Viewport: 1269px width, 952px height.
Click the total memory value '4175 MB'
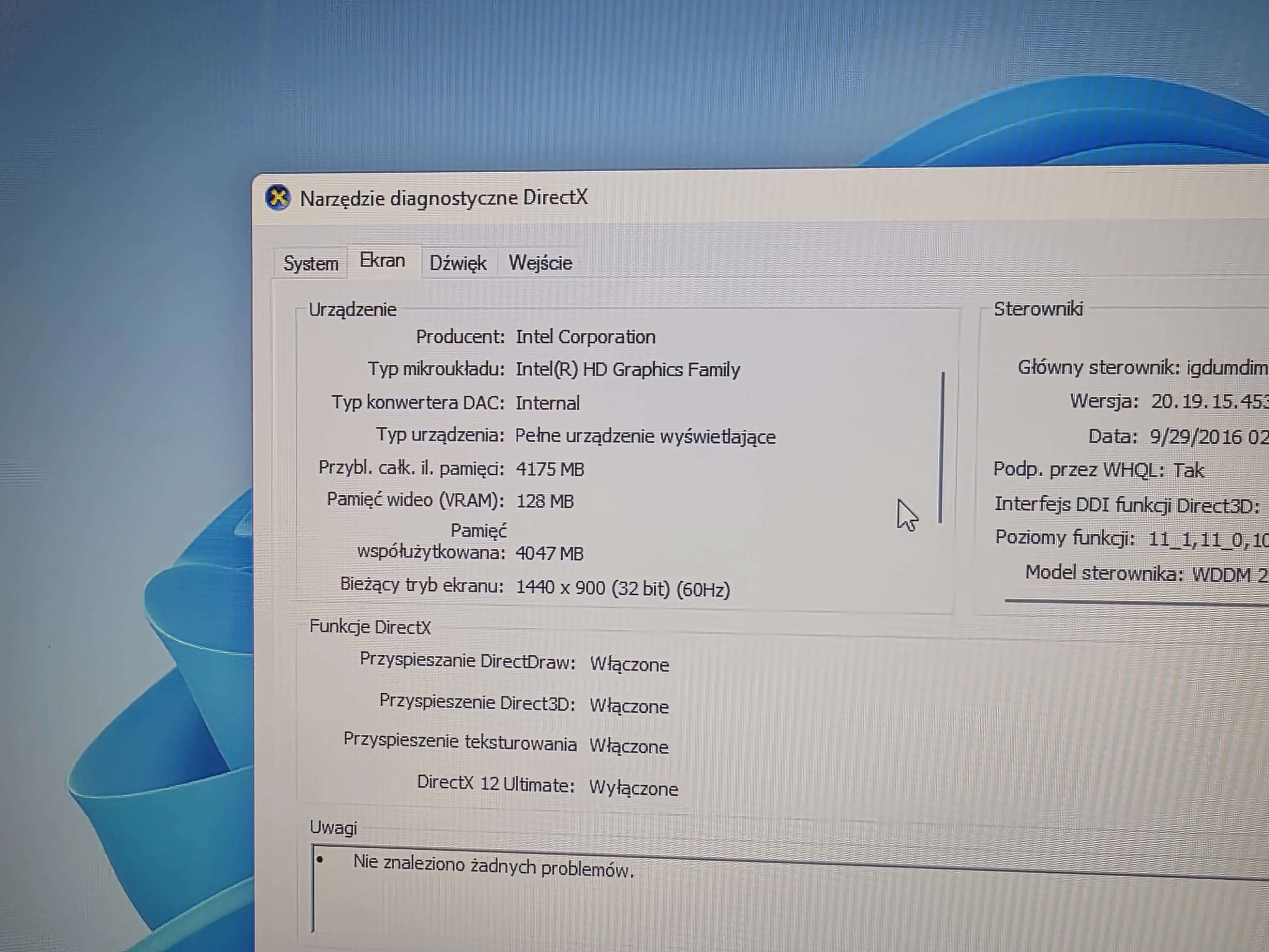click(x=550, y=469)
